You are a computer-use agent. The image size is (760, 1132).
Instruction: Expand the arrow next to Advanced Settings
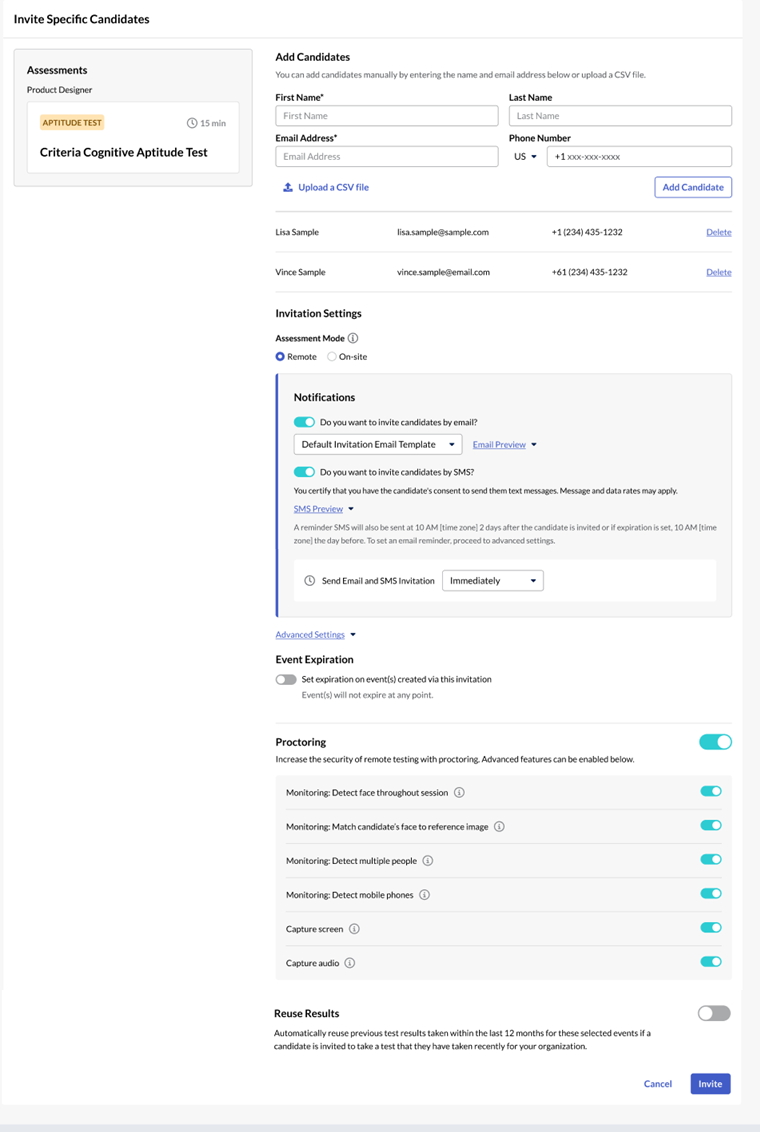point(353,635)
